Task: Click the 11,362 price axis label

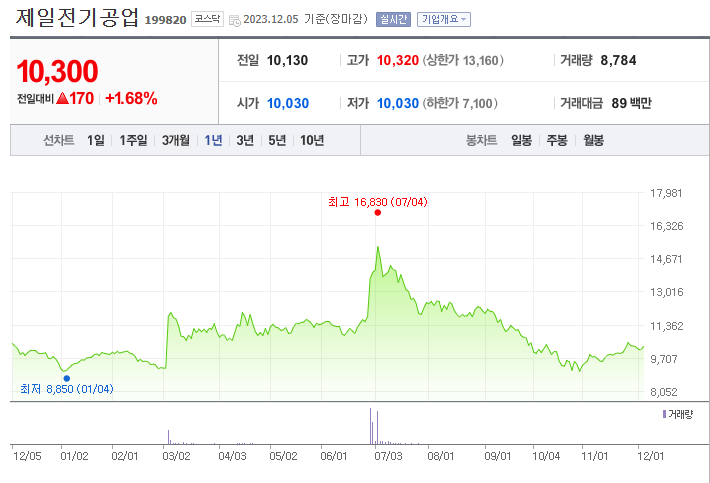Action: coord(667,326)
